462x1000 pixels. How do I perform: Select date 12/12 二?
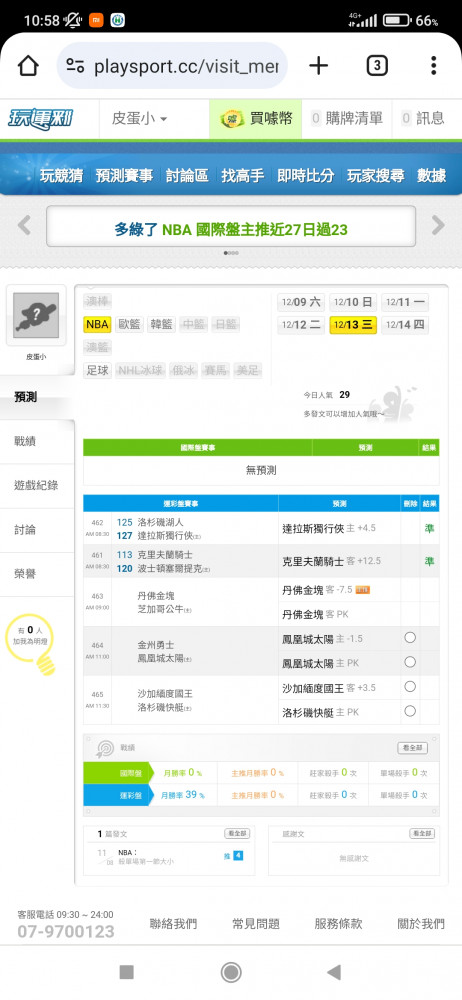pos(301,325)
